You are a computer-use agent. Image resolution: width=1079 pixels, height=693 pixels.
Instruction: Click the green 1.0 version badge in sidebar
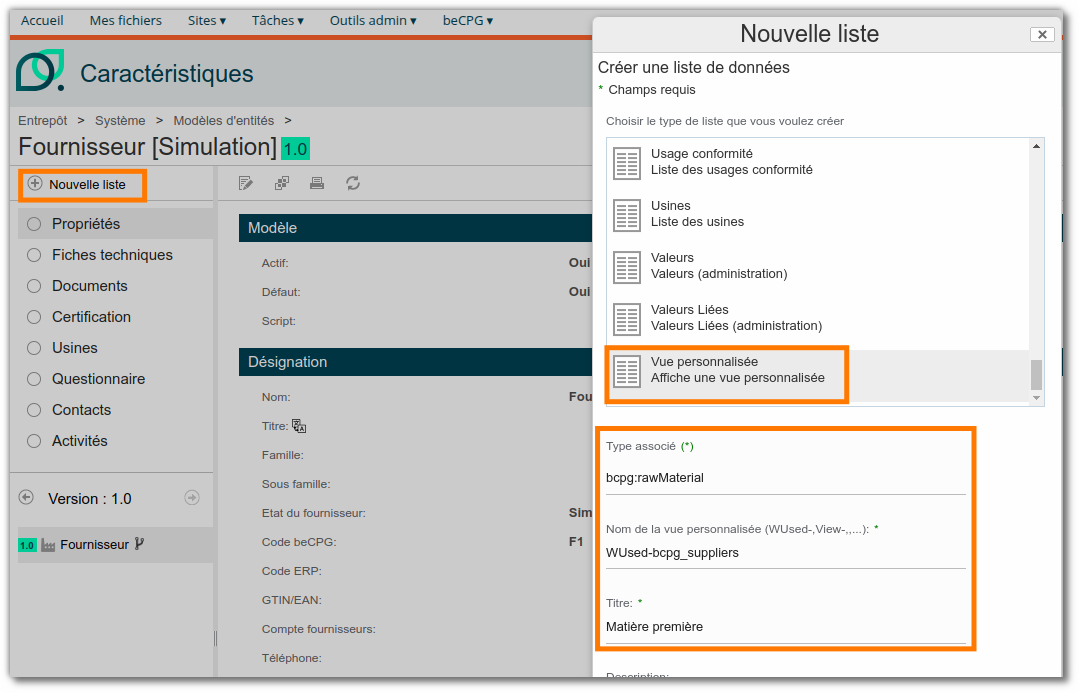27,545
